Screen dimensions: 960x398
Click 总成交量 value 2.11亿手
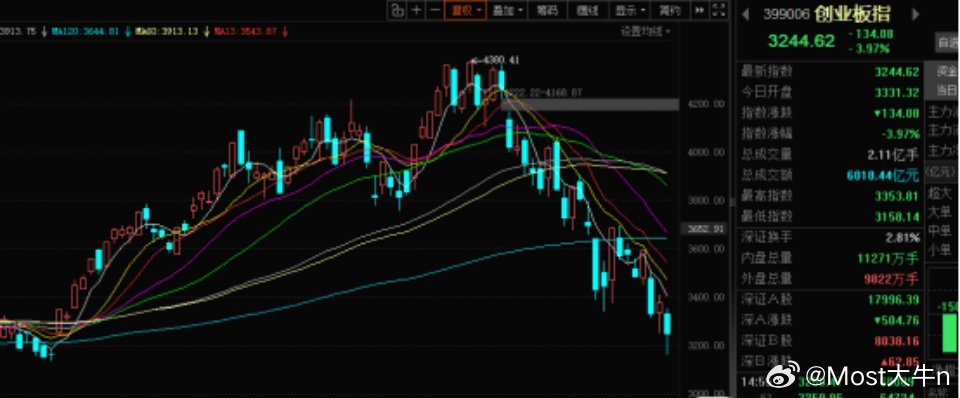(x=893, y=154)
